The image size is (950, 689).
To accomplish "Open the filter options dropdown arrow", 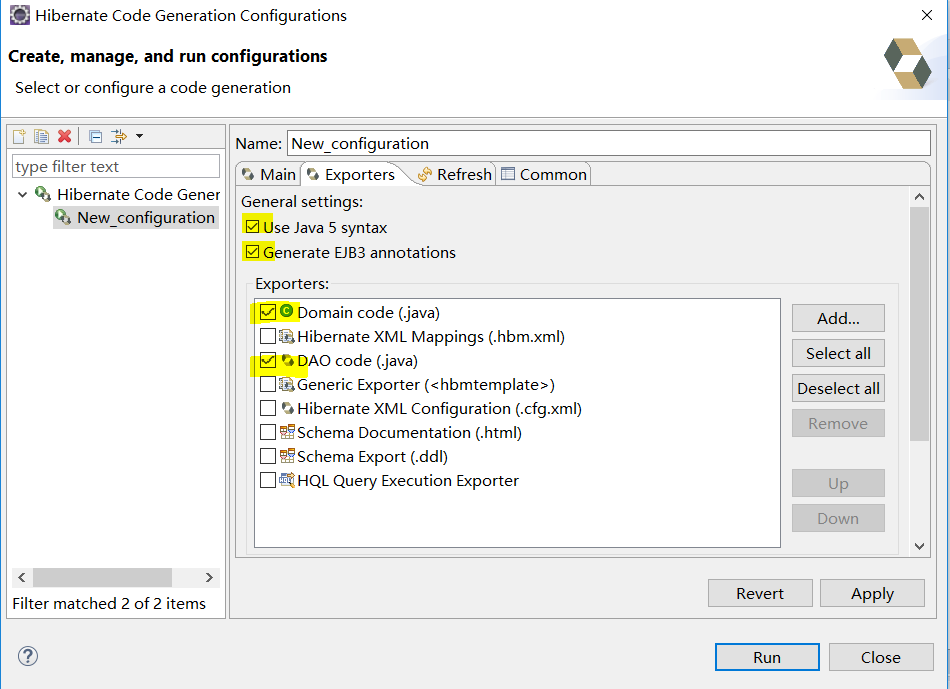I will (139, 136).
